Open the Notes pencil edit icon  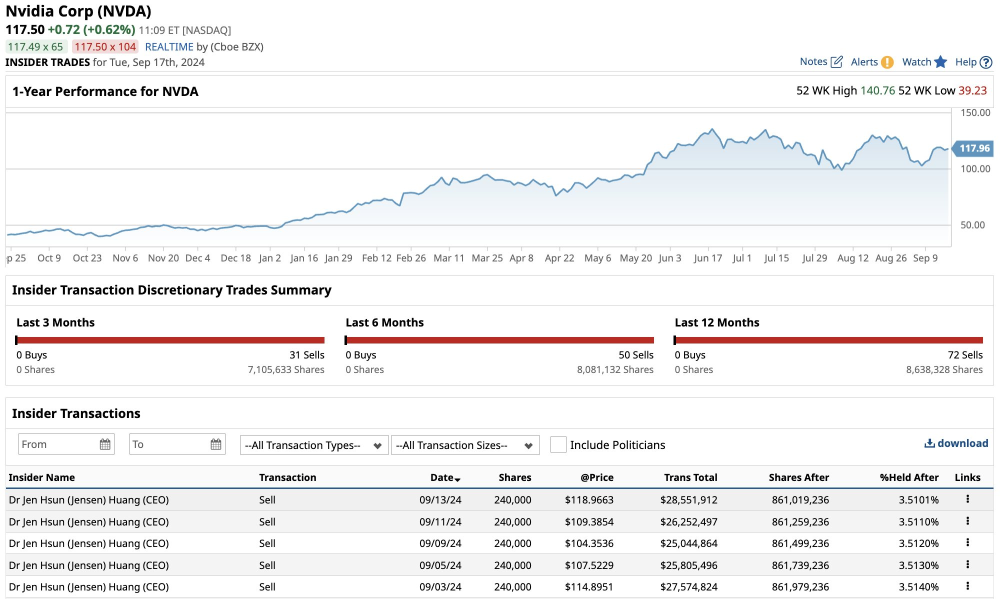click(x=837, y=62)
